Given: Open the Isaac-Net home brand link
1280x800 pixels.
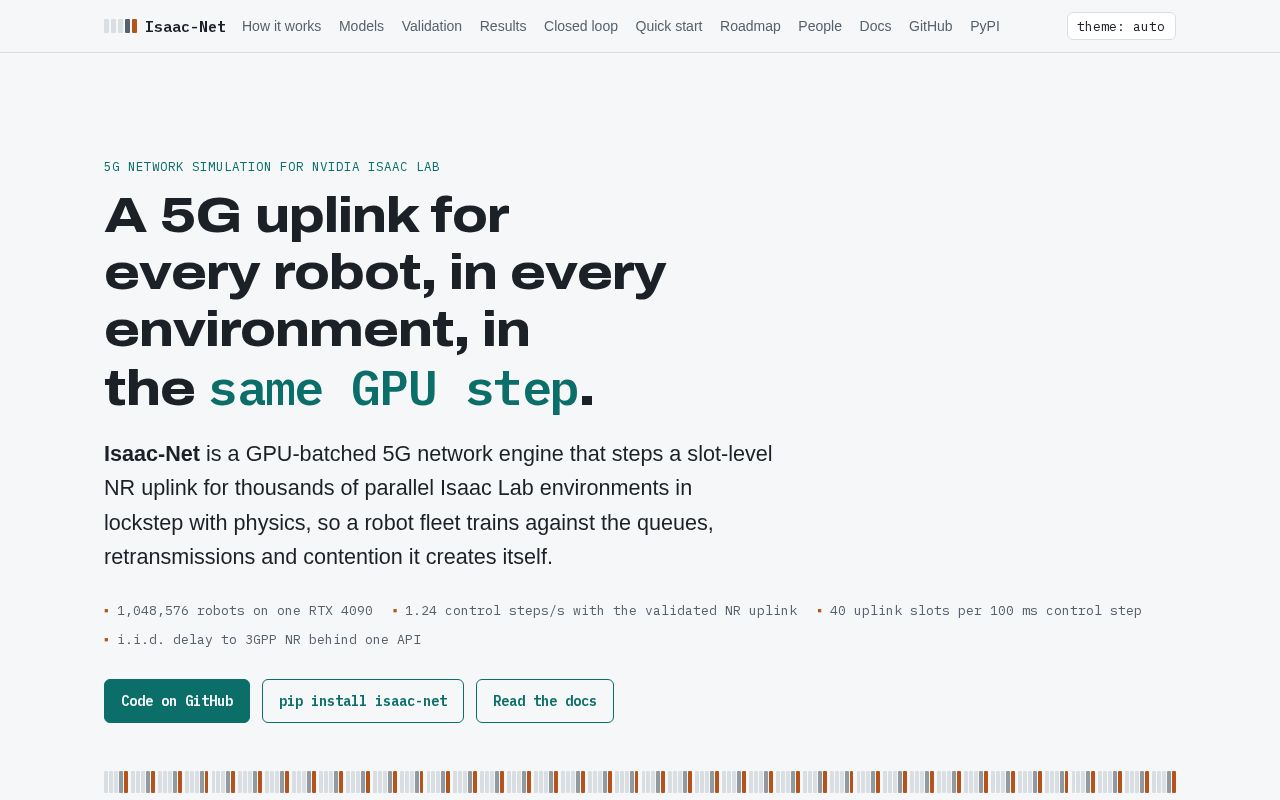Looking at the screenshot, I should (x=165, y=26).
